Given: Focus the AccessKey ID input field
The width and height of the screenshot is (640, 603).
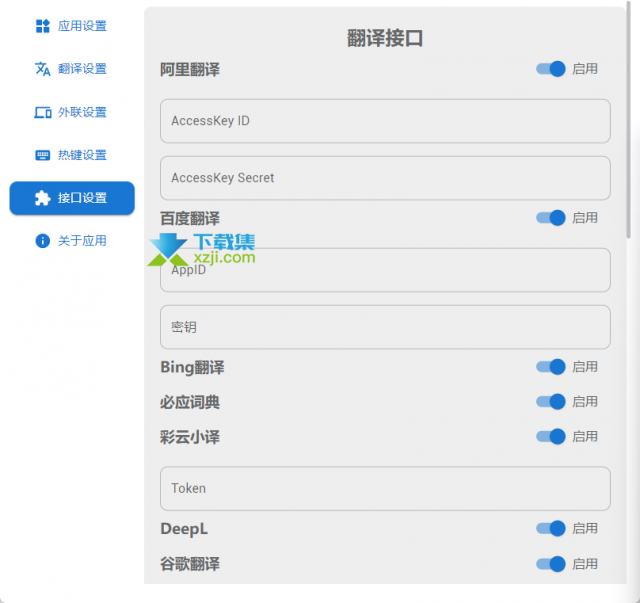Looking at the screenshot, I should click(x=385, y=121).
